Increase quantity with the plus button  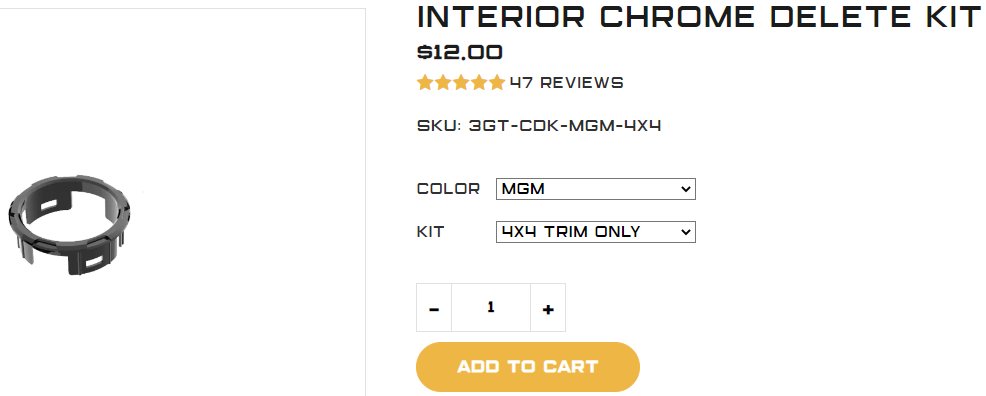(548, 307)
